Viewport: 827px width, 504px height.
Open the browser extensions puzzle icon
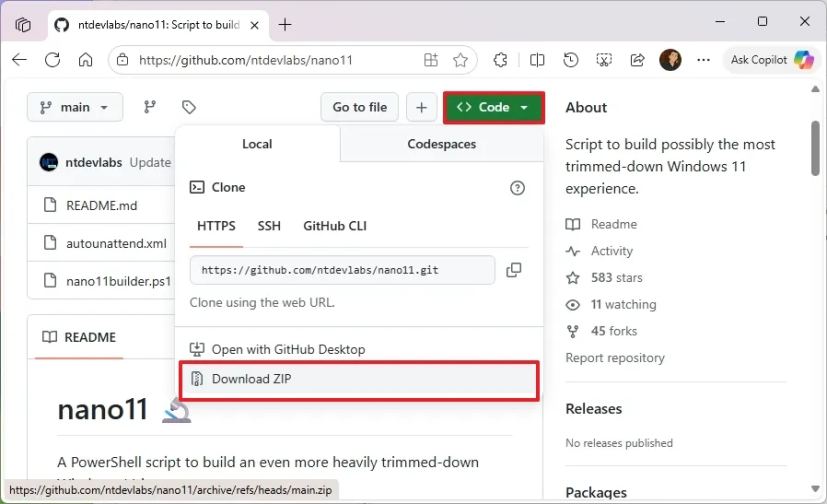[501, 60]
